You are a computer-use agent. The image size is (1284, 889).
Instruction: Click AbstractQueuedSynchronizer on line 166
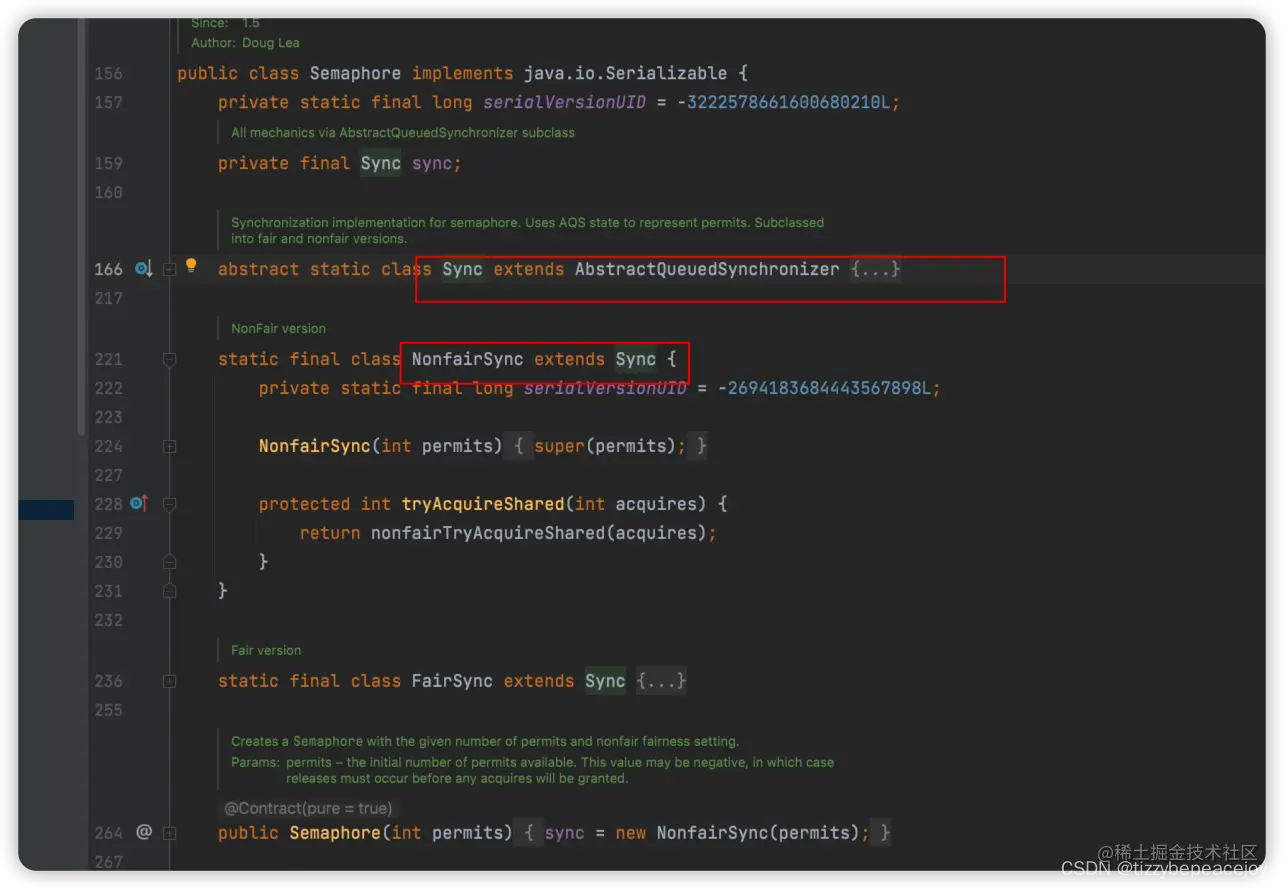[x=707, y=269]
